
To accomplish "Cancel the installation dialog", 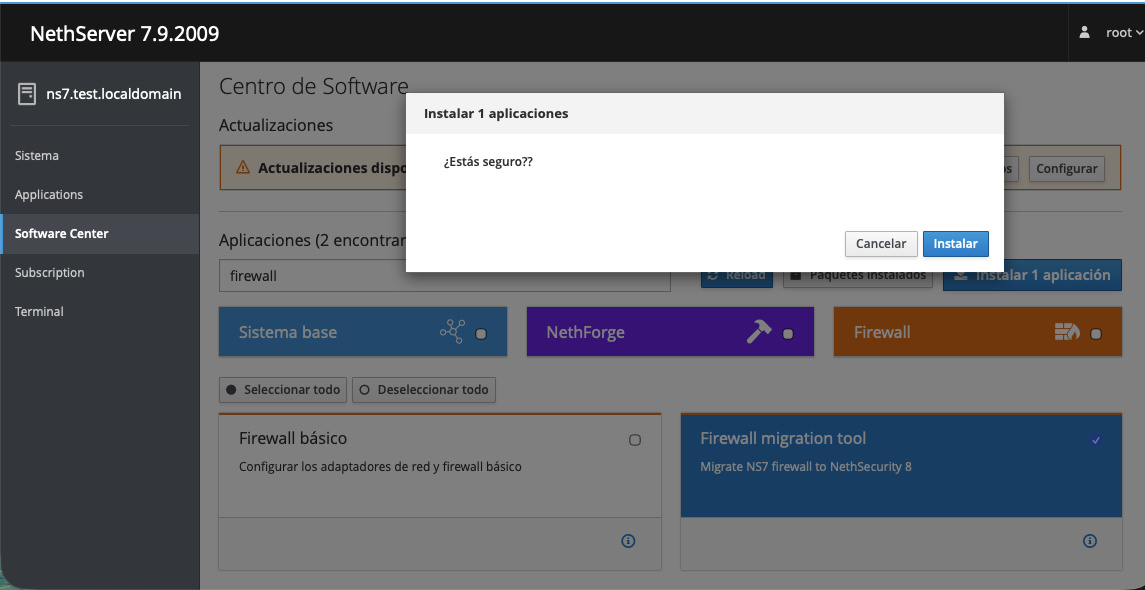I will [x=880, y=244].
